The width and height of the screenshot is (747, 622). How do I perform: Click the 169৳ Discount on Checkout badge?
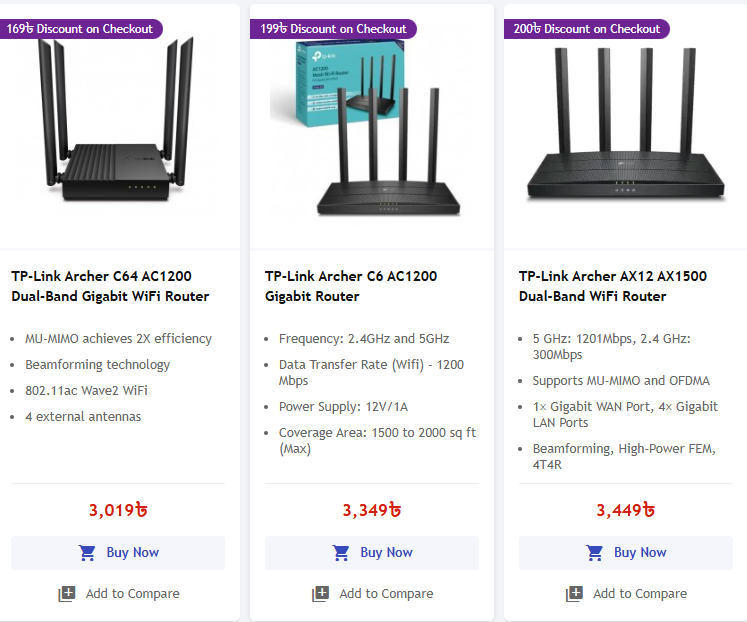[80, 29]
